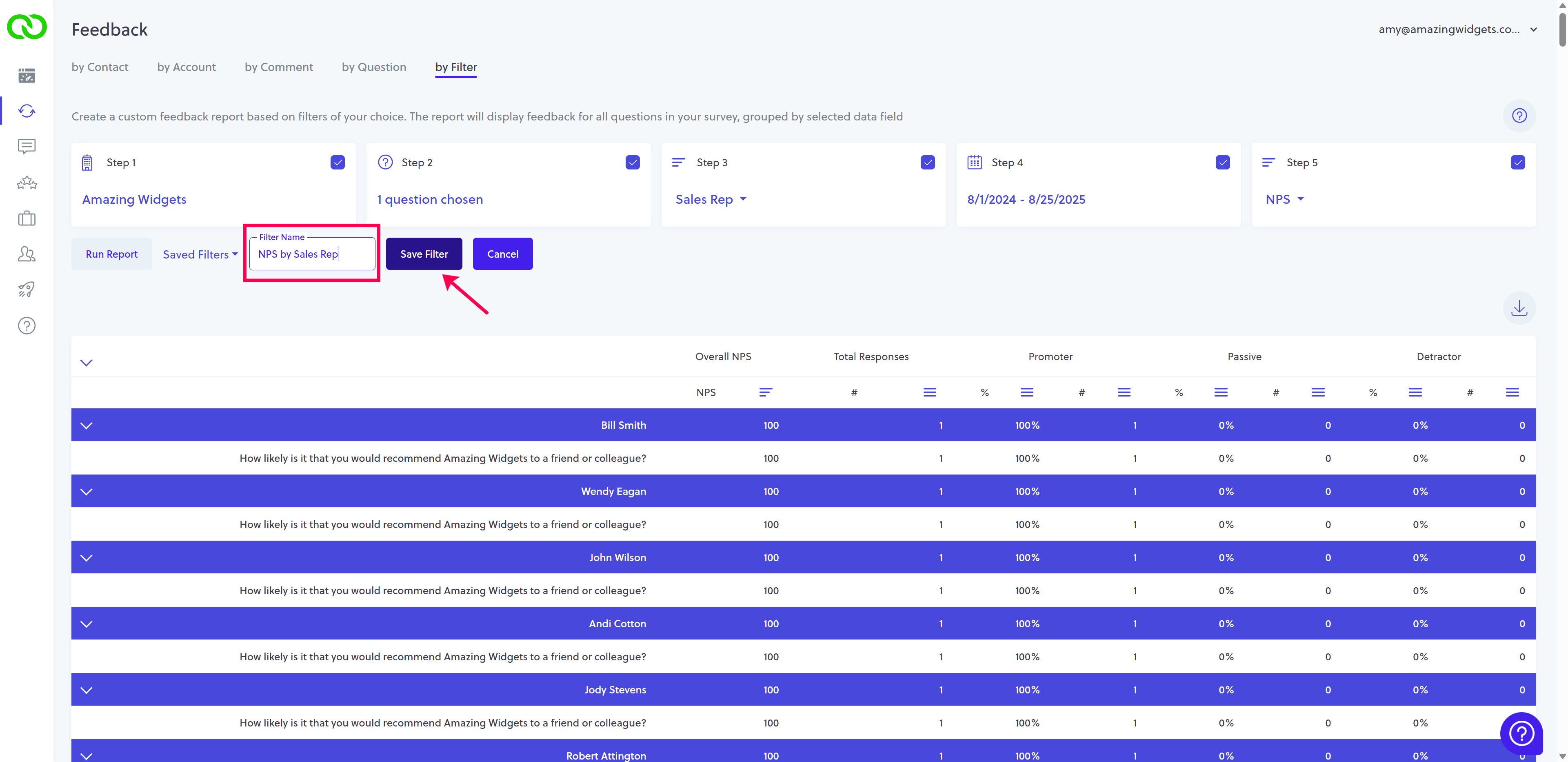Open the feedback loop icon in sidebar
The image size is (1568, 762).
tap(27, 111)
